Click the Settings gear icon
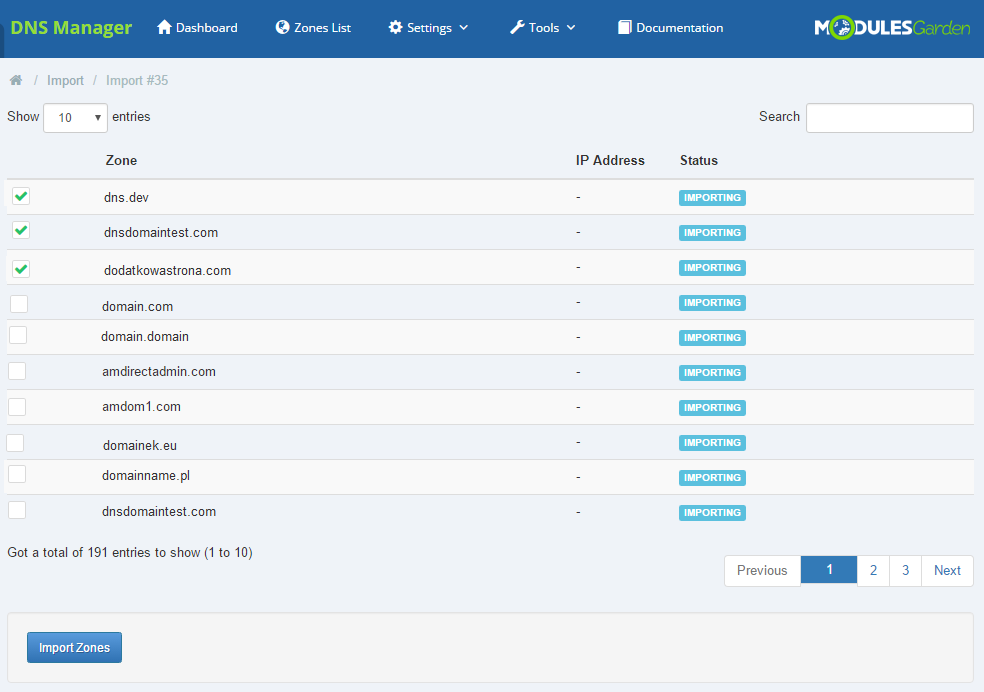The height and width of the screenshot is (692, 984). 396,28
